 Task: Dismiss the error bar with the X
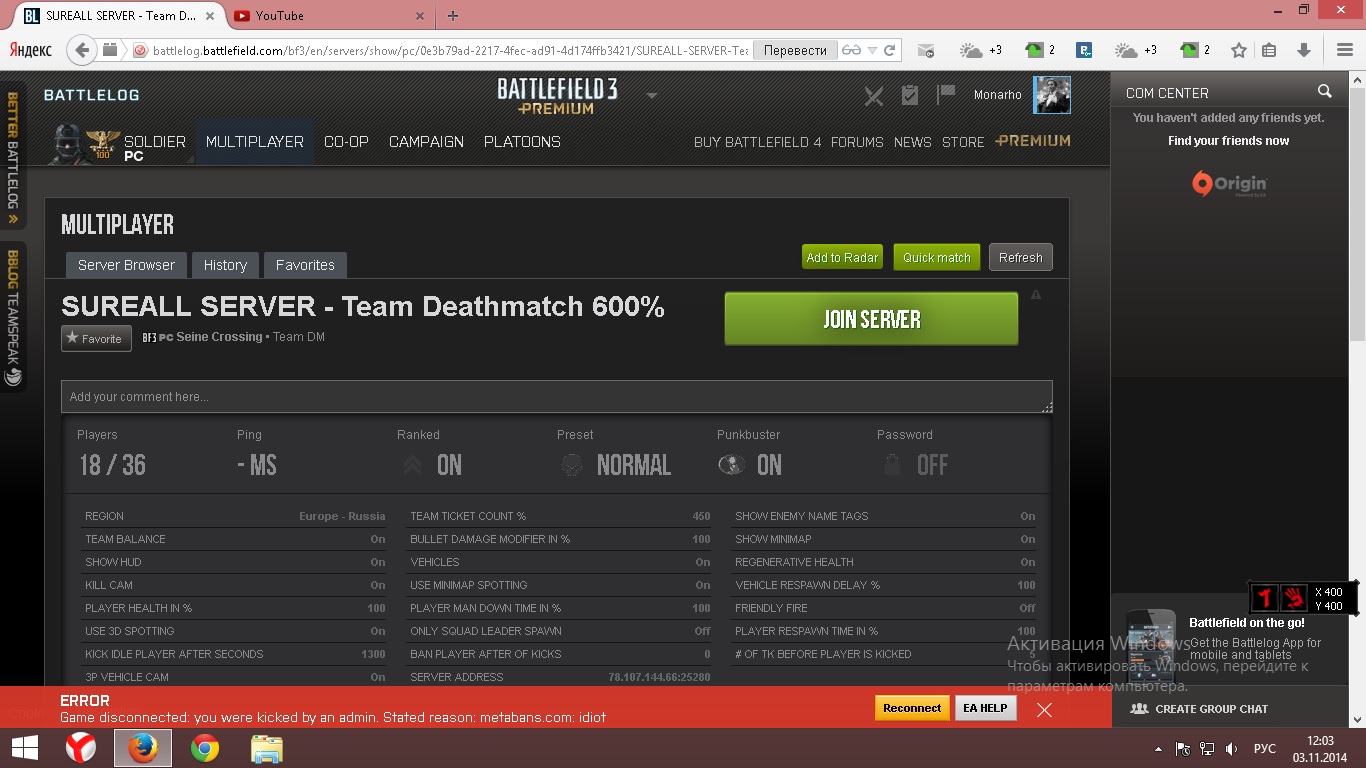[1044, 710]
